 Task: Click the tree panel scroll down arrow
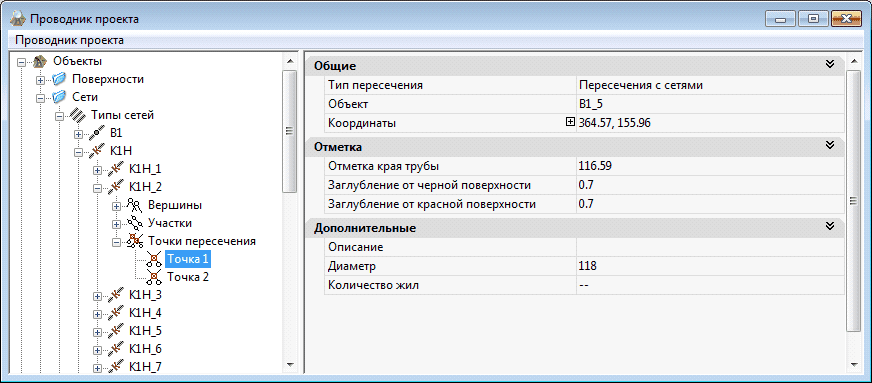[289, 365]
